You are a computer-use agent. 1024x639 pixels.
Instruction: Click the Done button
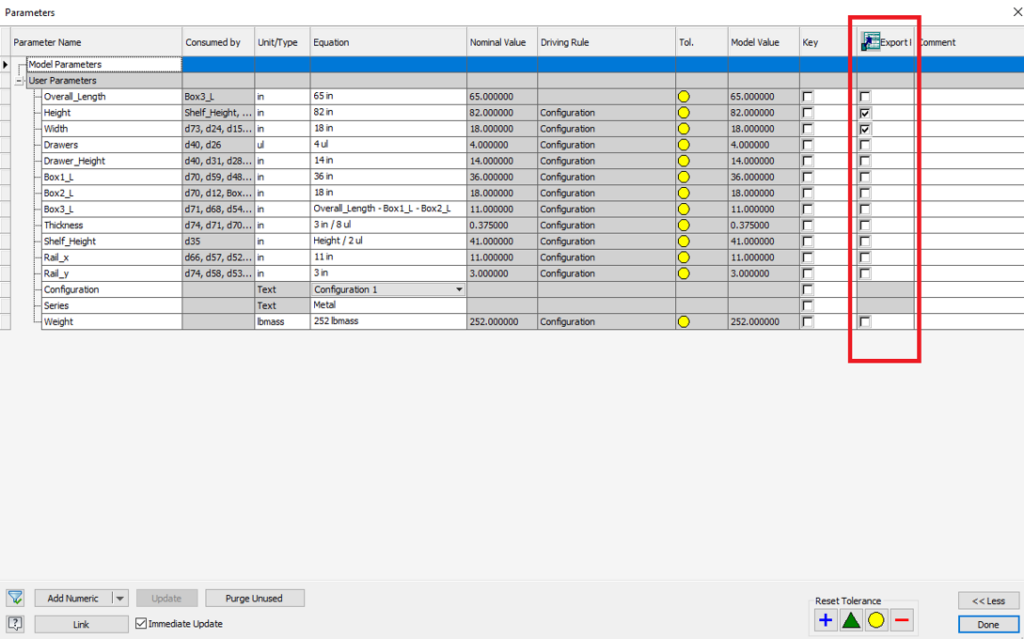pyautogui.click(x=986, y=623)
